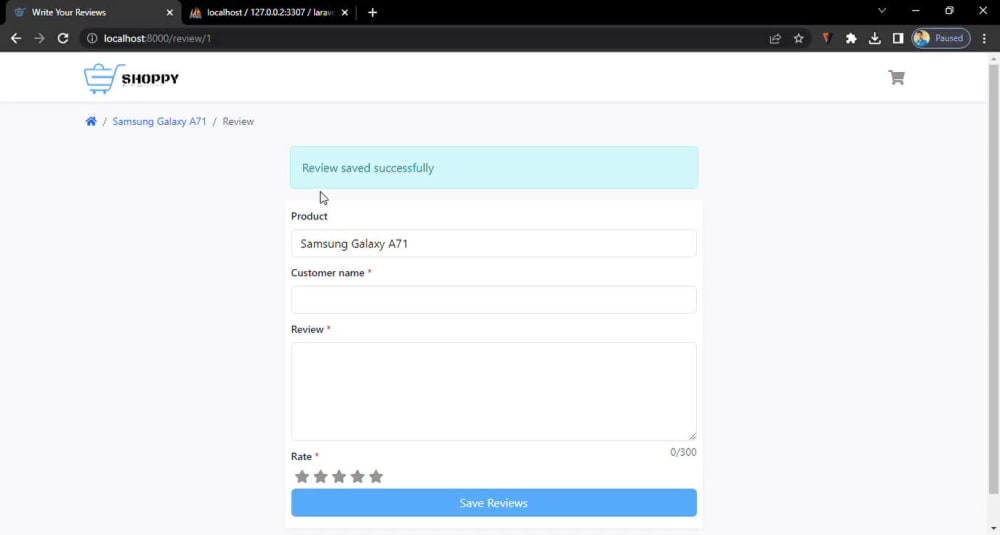
Task: Go back in browser history
Action: pos(16,38)
